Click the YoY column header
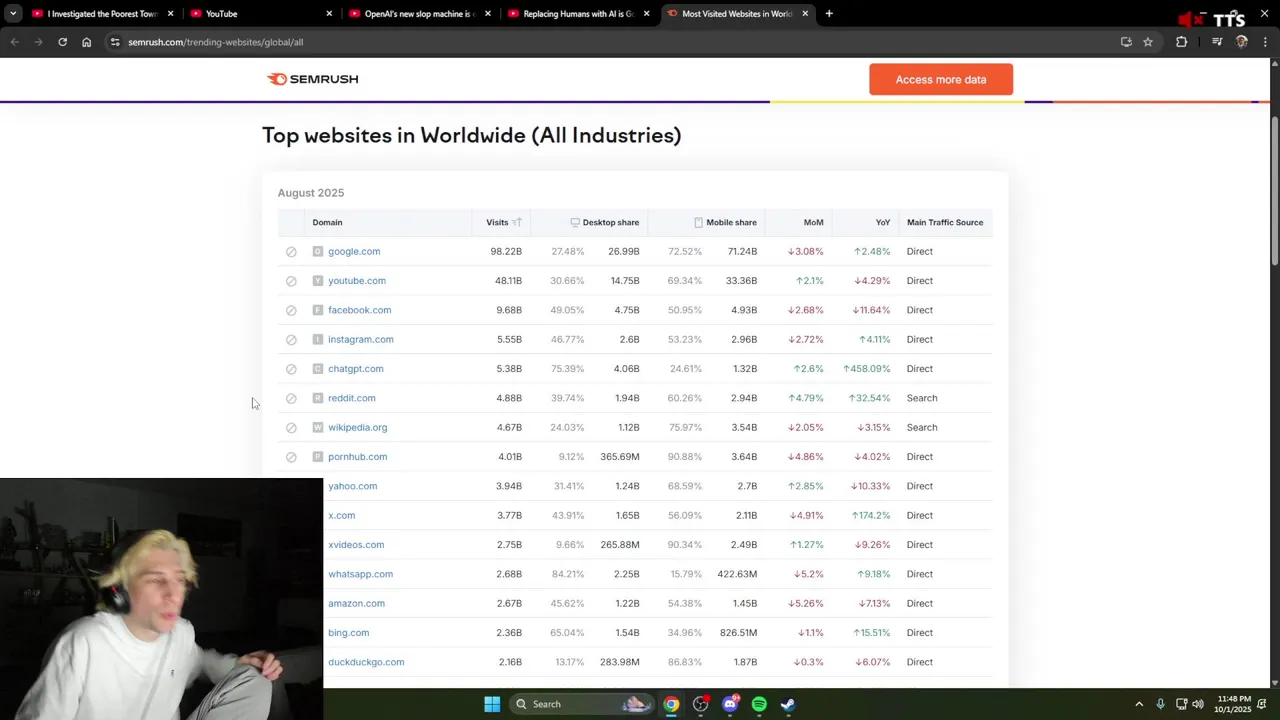The image size is (1280, 720). (883, 222)
